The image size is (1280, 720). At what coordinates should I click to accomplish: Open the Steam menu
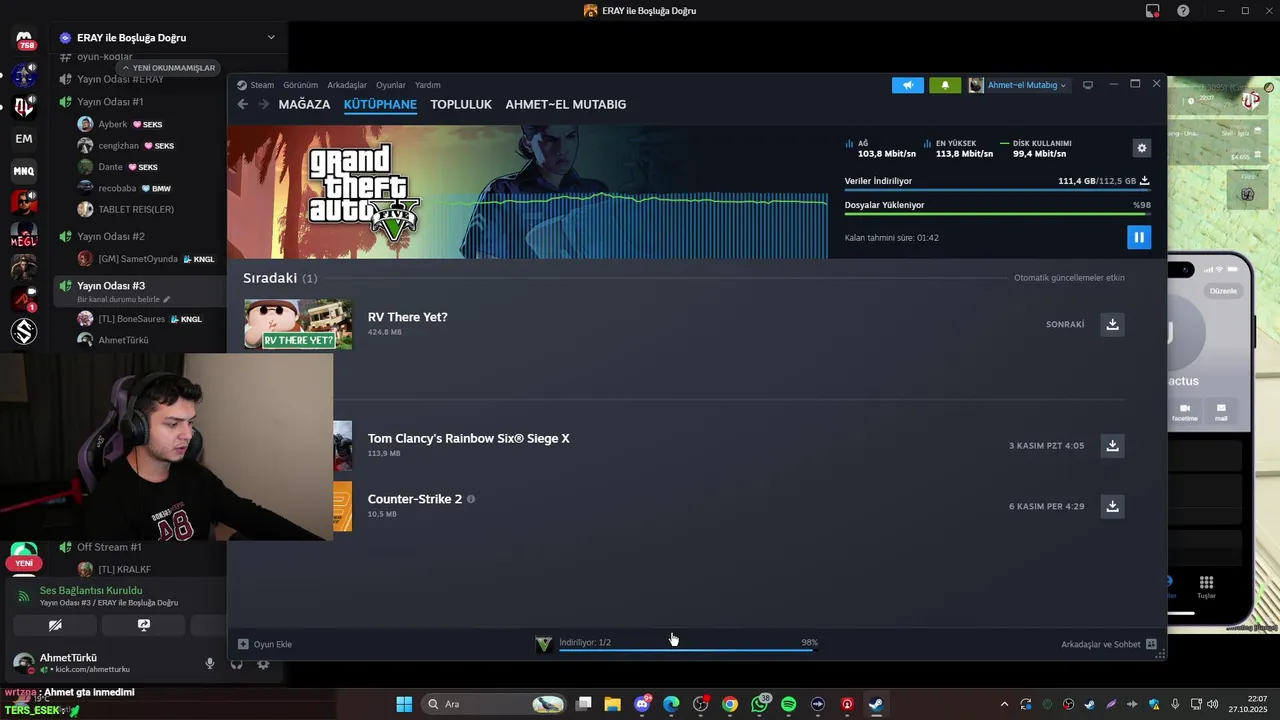coord(262,85)
